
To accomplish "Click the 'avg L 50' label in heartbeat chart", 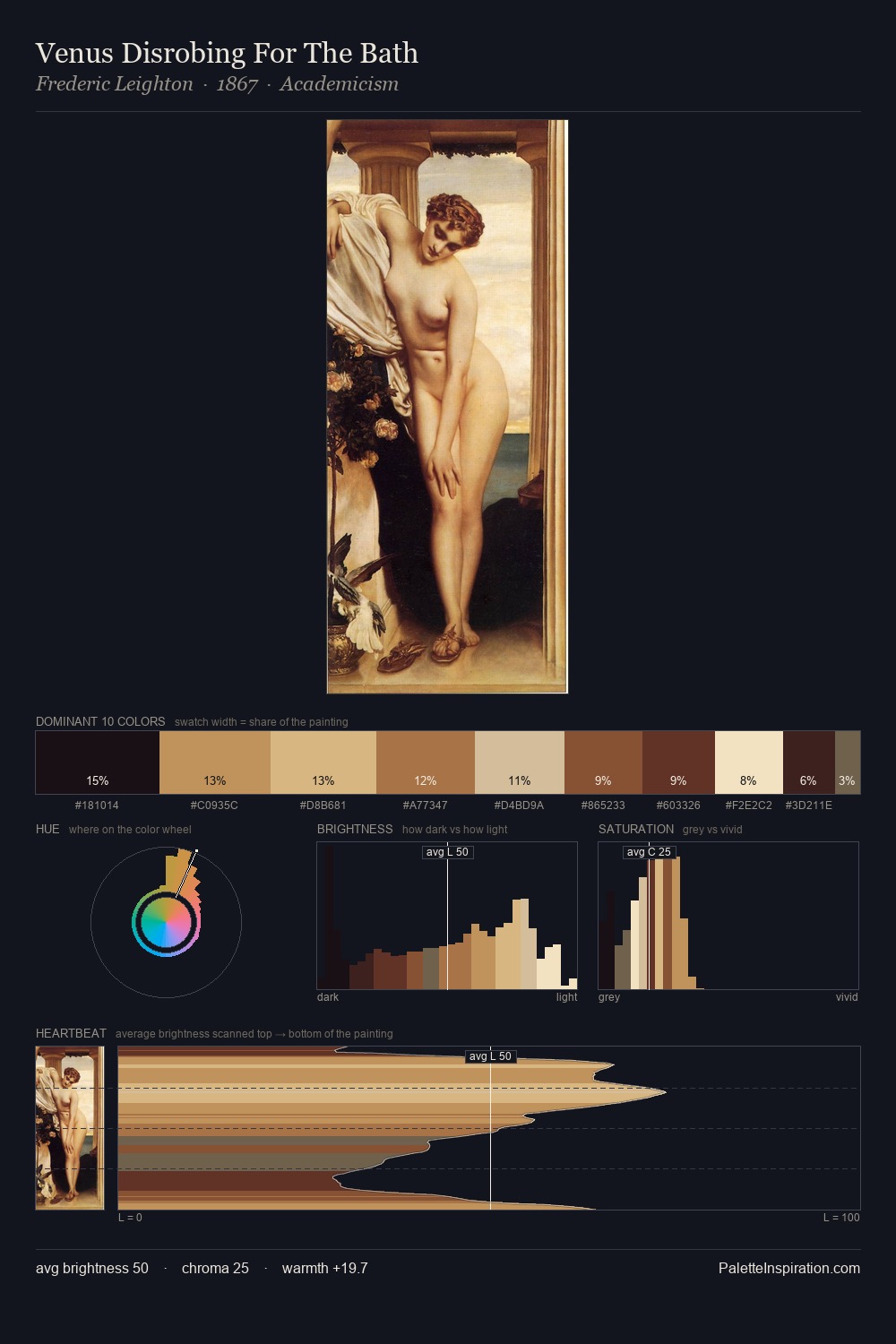I will coord(490,1056).
